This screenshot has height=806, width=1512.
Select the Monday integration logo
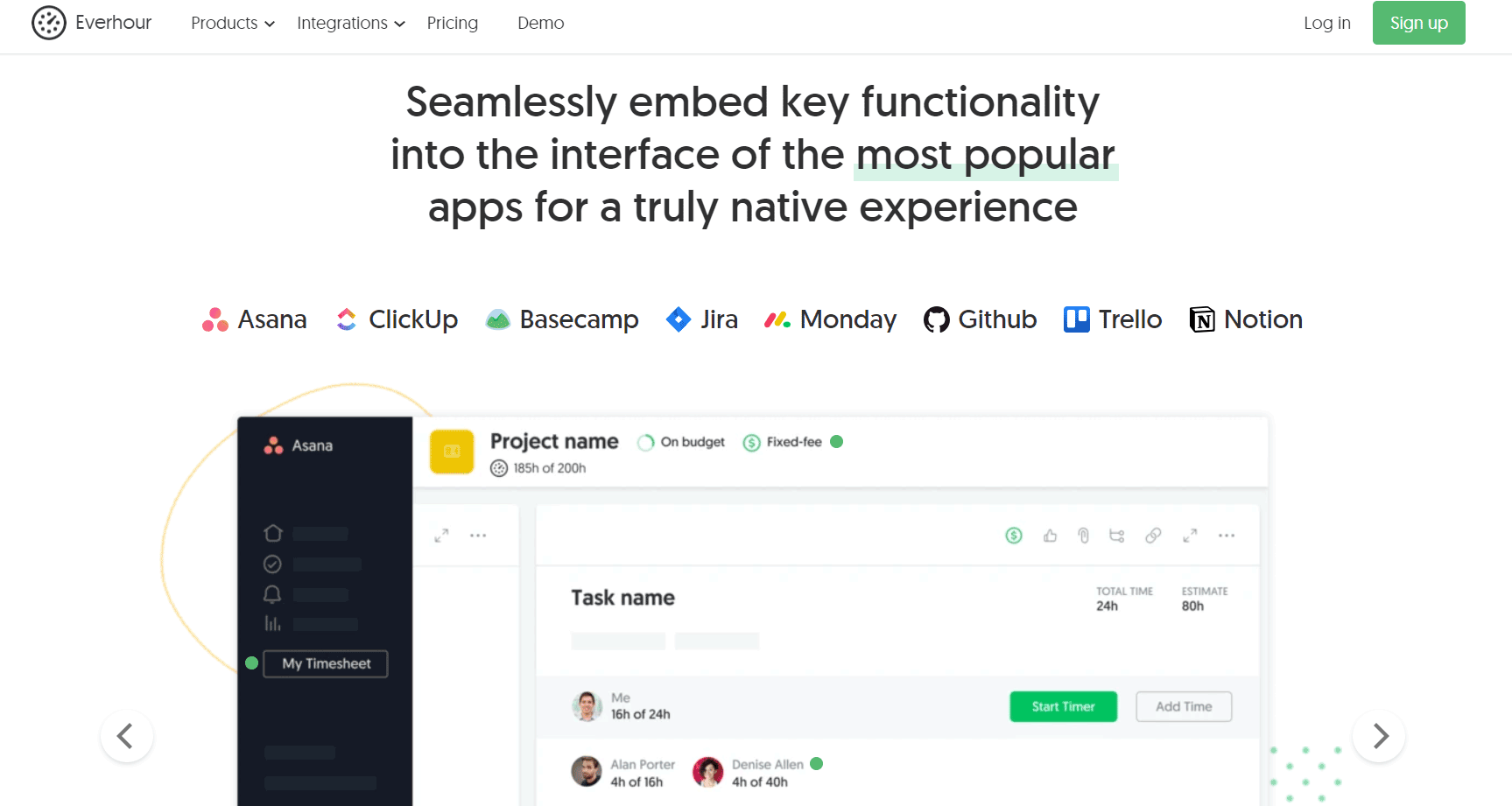click(777, 320)
